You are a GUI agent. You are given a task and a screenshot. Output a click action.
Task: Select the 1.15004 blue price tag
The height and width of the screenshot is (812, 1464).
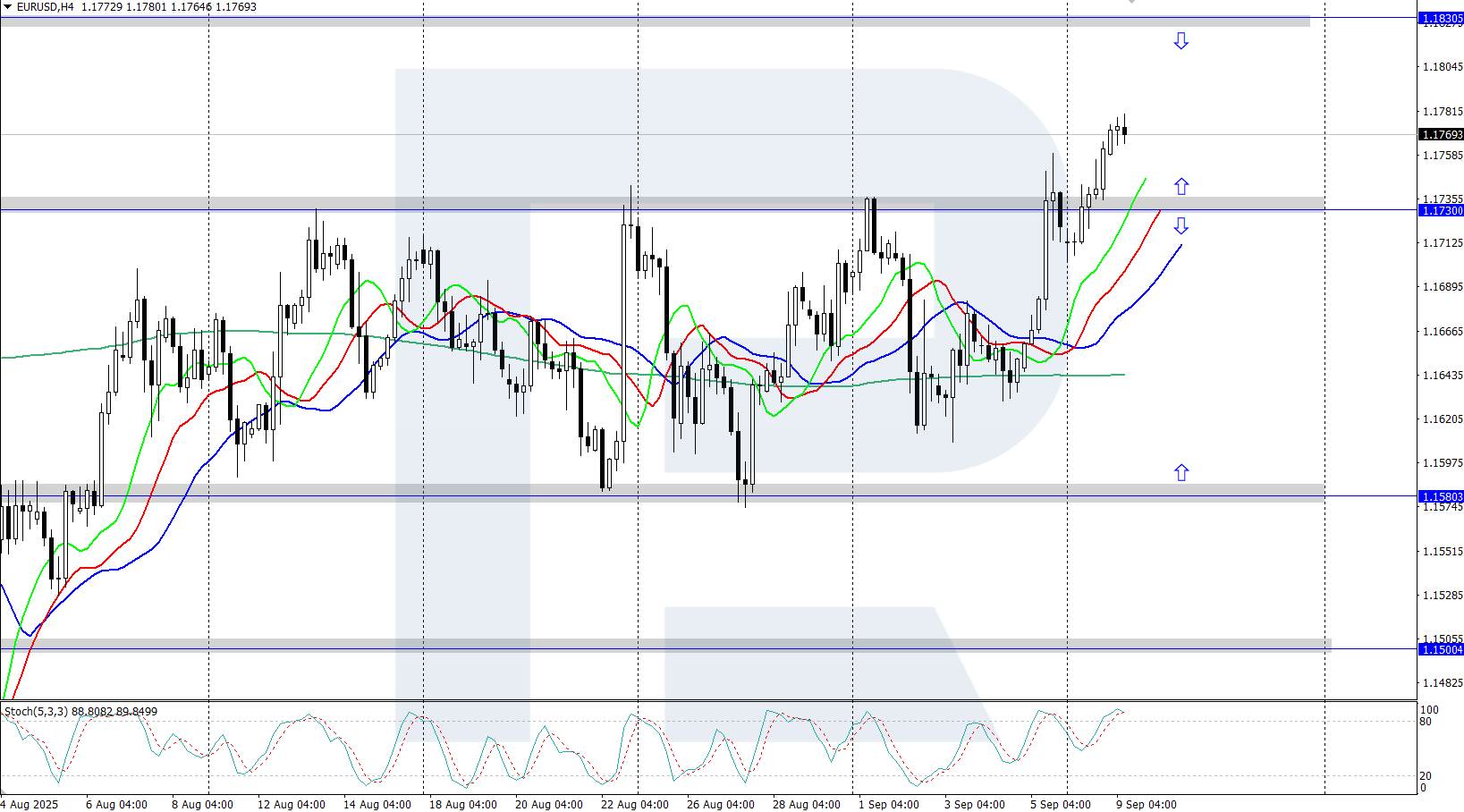(1441, 649)
